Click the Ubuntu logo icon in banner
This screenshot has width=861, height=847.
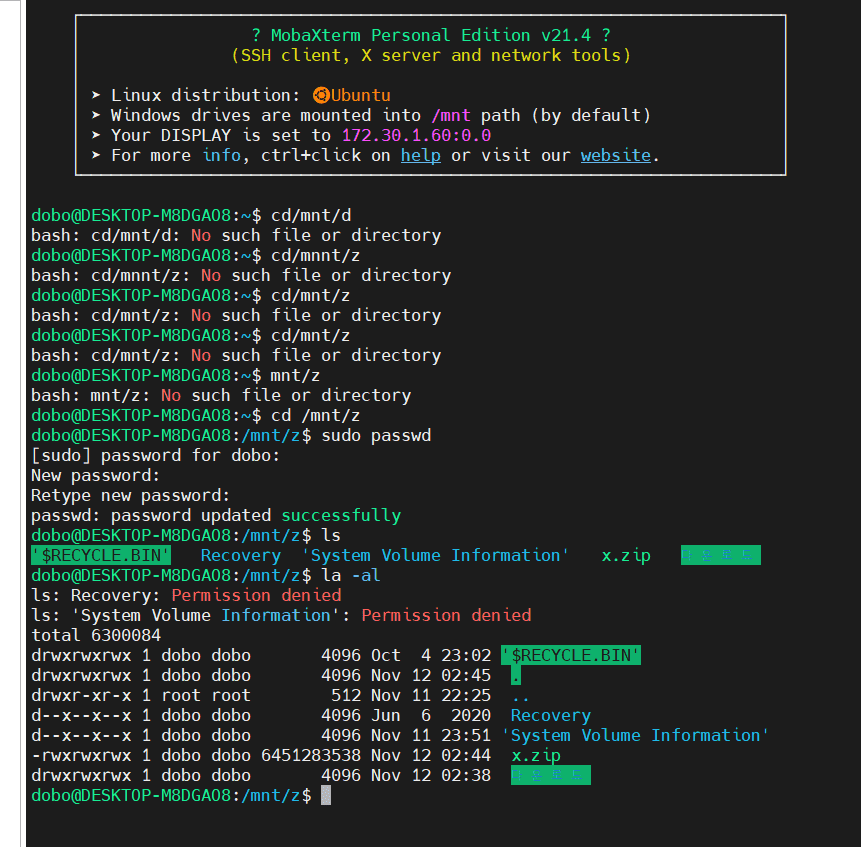point(321,96)
